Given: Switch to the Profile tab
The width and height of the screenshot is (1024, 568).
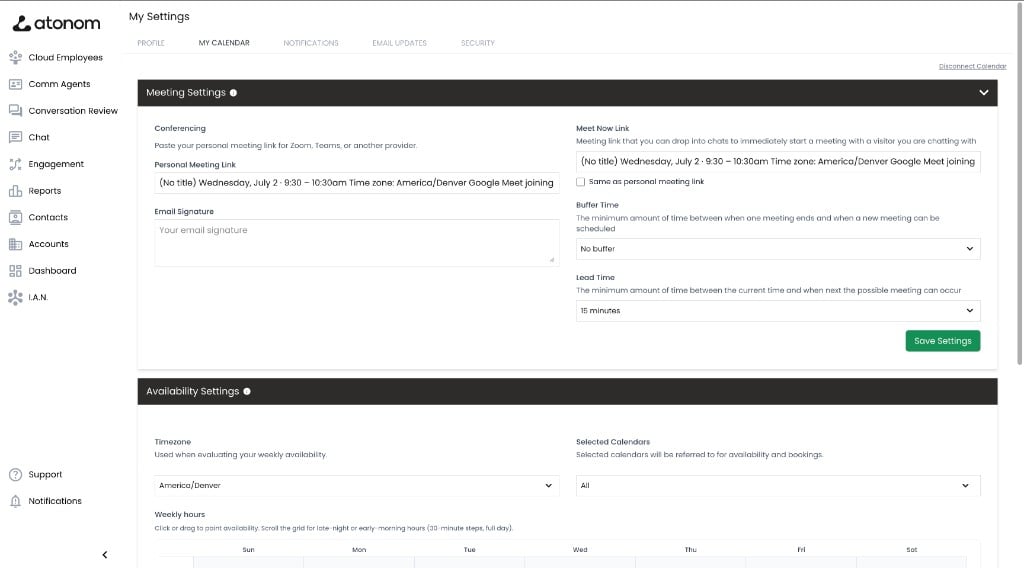Looking at the screenshot, I should pyautogui.click(x=151, y=43).
